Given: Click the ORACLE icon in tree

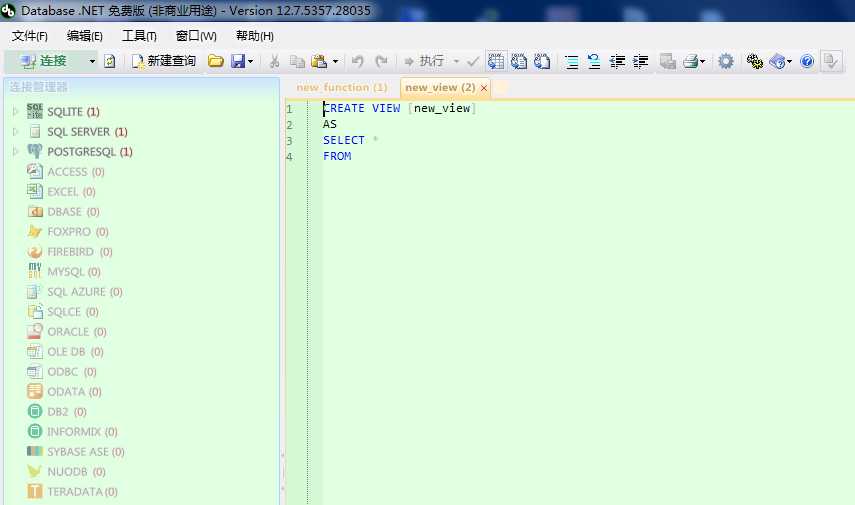Looking at the screenshot, I should coord(35,331).
